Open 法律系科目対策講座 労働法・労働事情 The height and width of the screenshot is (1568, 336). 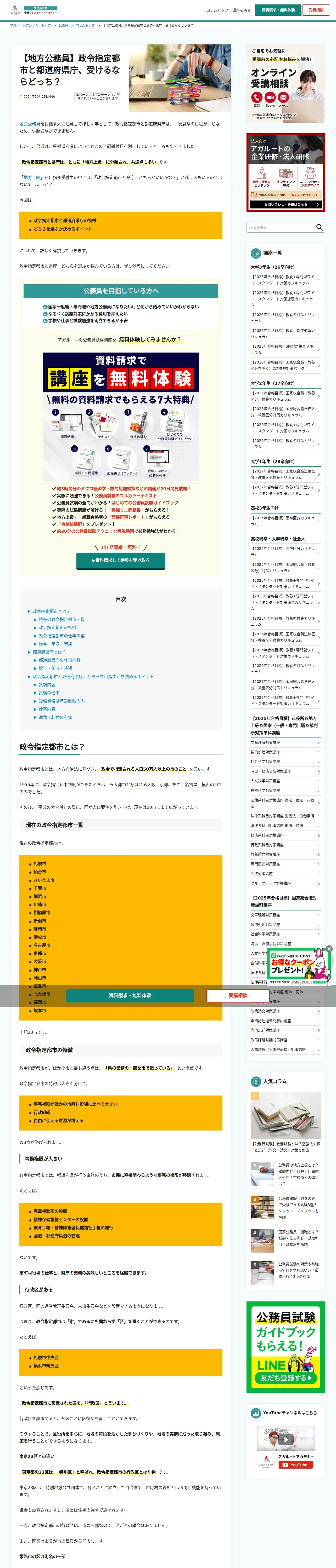(x=285, y=816)
